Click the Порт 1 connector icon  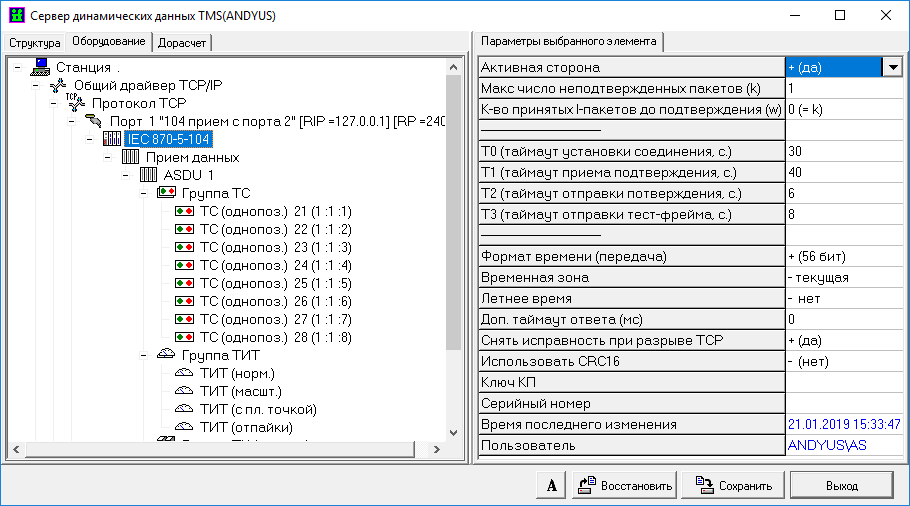tap(94, 121)
